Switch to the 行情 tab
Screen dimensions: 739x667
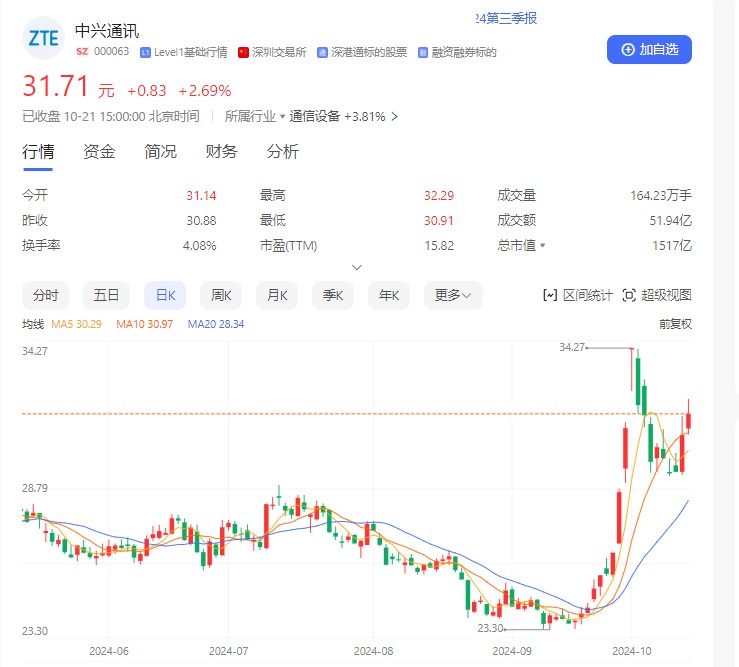click(x=38, y=152)
